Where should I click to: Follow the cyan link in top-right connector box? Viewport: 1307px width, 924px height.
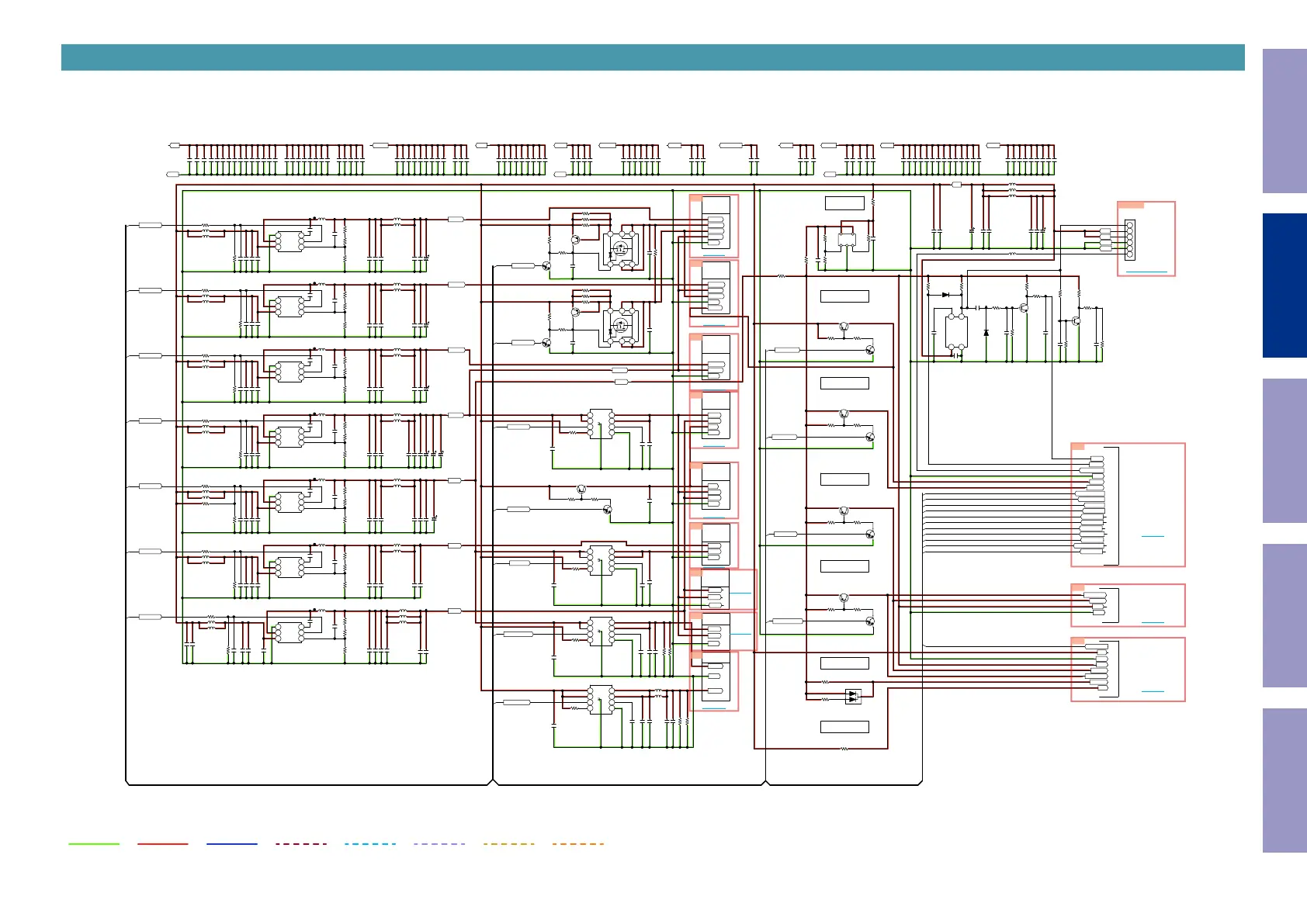[1146, 272]
